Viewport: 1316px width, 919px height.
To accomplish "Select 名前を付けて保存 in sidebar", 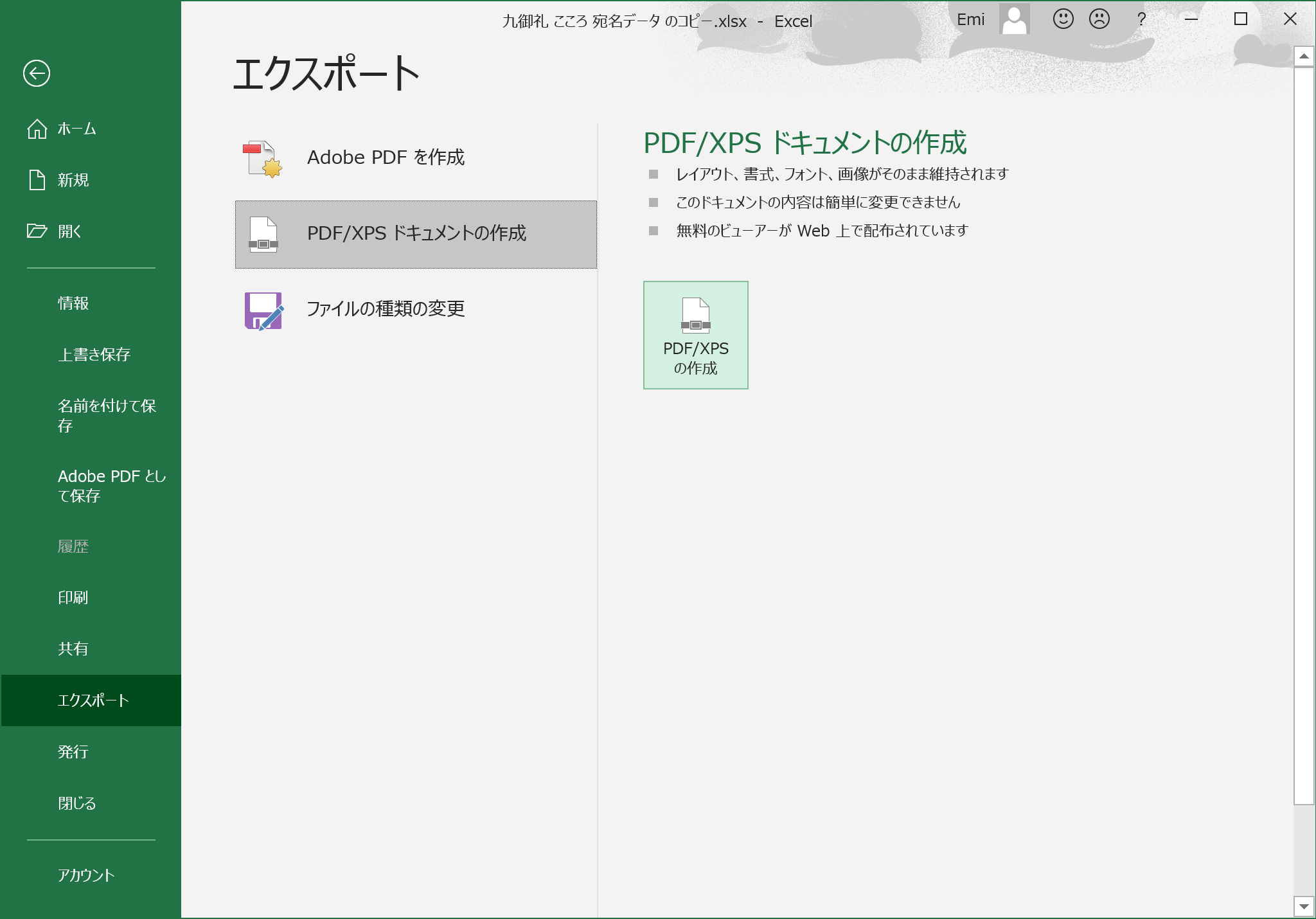I will pyautogui.click(x=107, y=415).
